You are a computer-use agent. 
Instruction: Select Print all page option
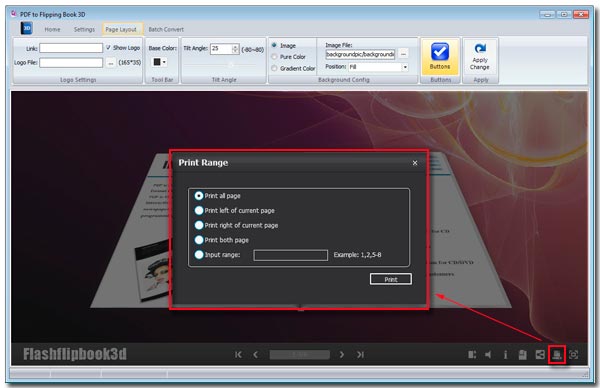[x=199, y=196]
